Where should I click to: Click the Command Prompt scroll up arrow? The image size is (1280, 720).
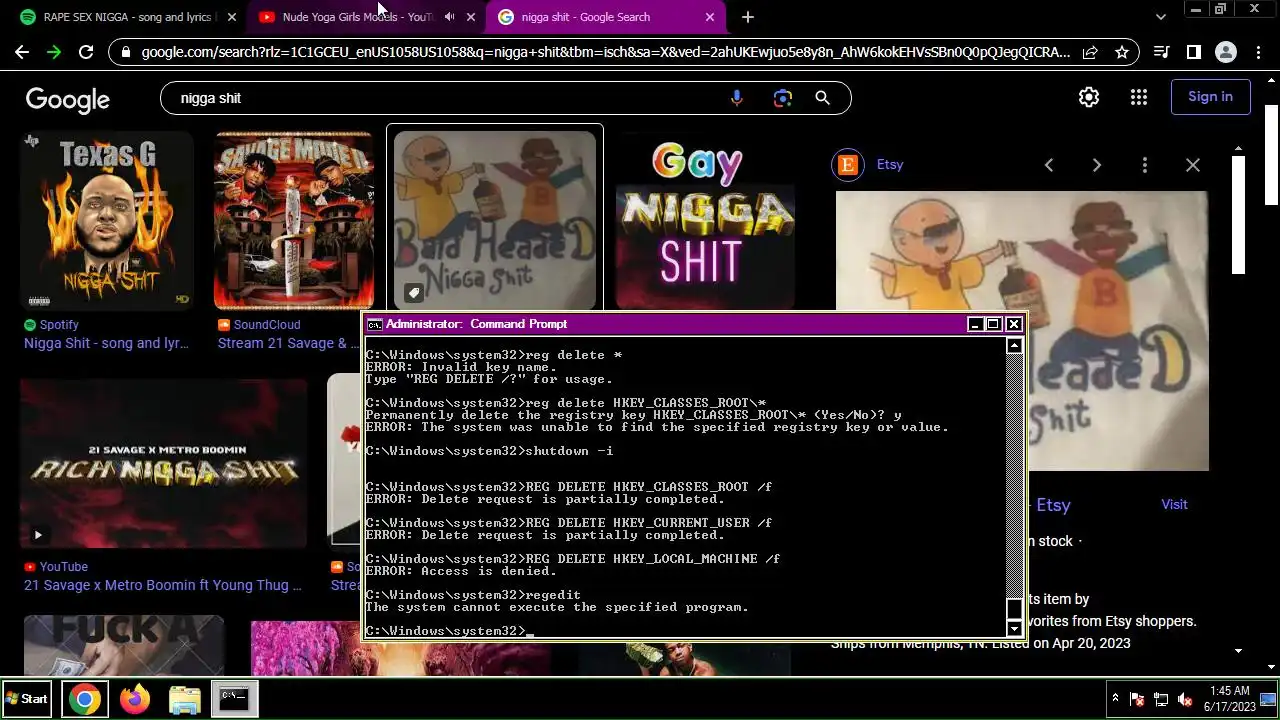(1014, 345)
